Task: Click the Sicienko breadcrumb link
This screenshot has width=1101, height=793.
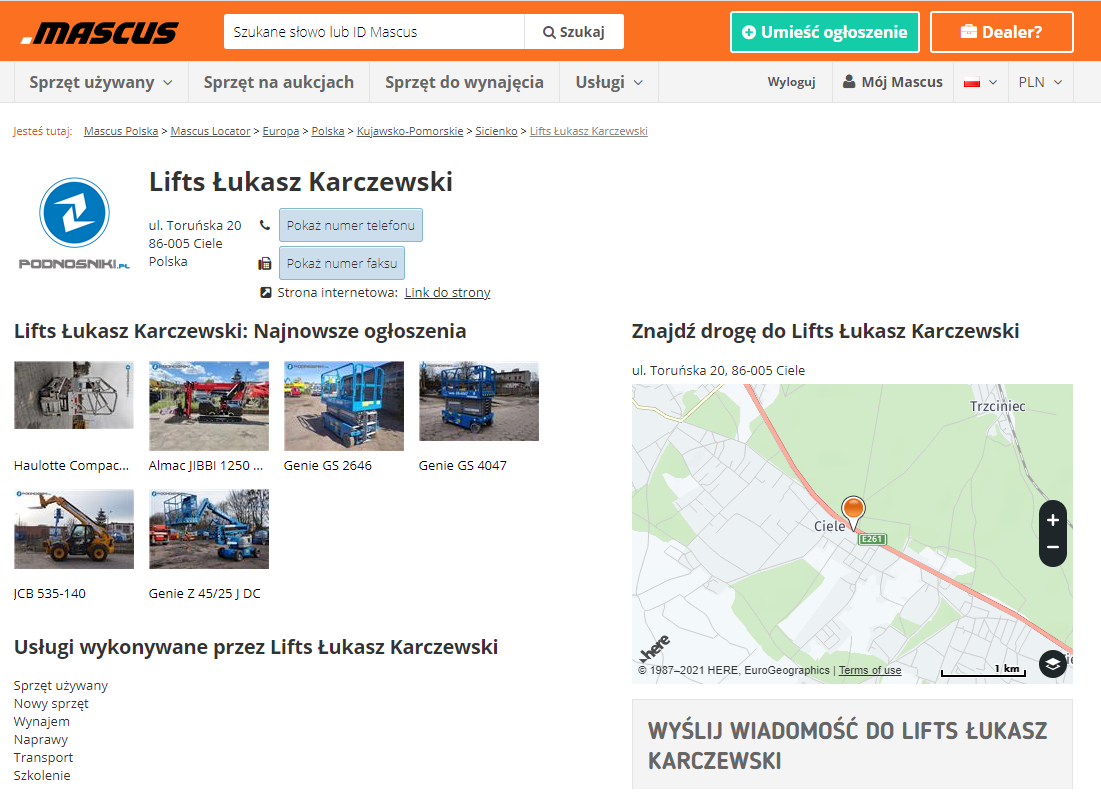Action: coord(496,131)
